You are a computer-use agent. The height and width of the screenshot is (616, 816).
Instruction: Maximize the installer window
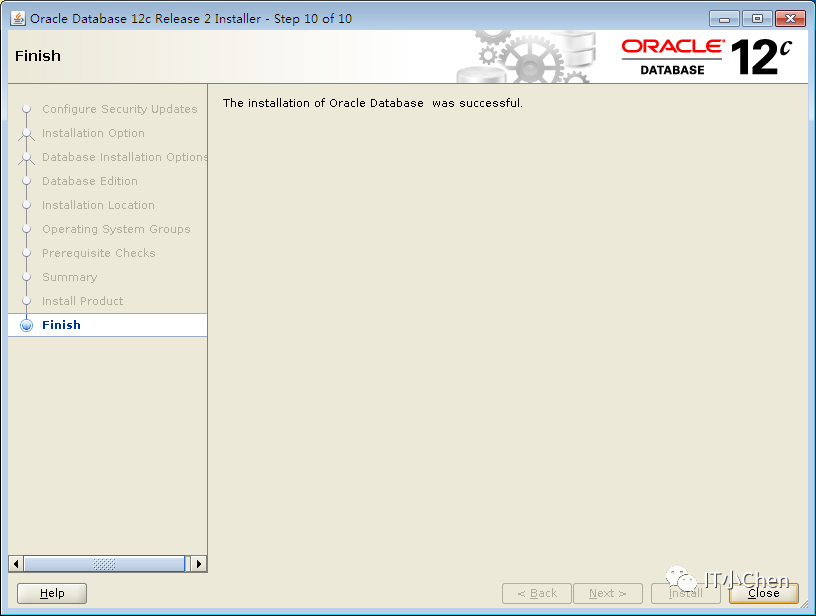point(757,19)
